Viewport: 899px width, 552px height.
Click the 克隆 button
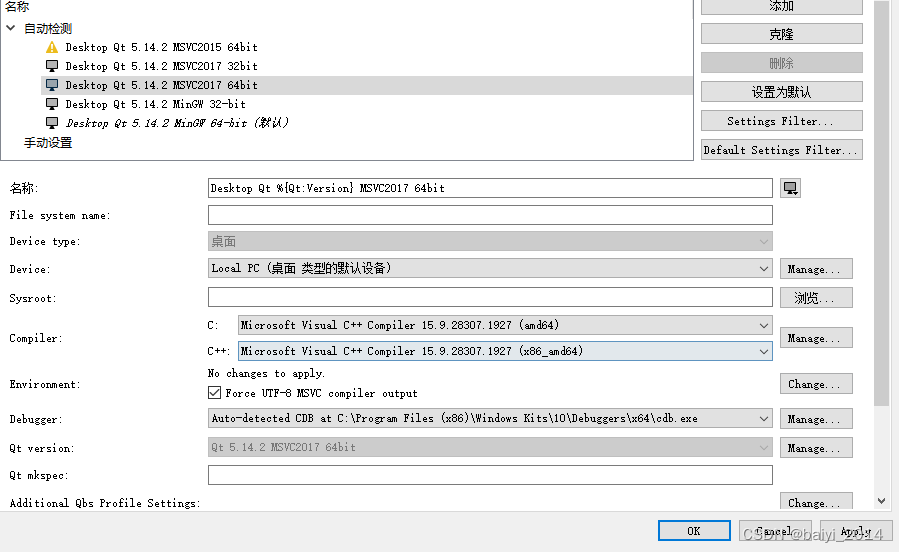pyautogui.click(x=781, y=34)
